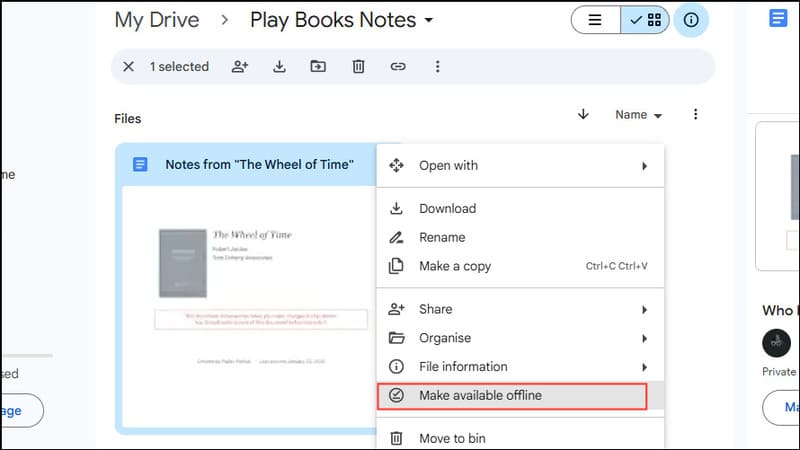The image size is (800, 450).
Task: Expand the File information submenu arrow
Action: coord(644,367)
